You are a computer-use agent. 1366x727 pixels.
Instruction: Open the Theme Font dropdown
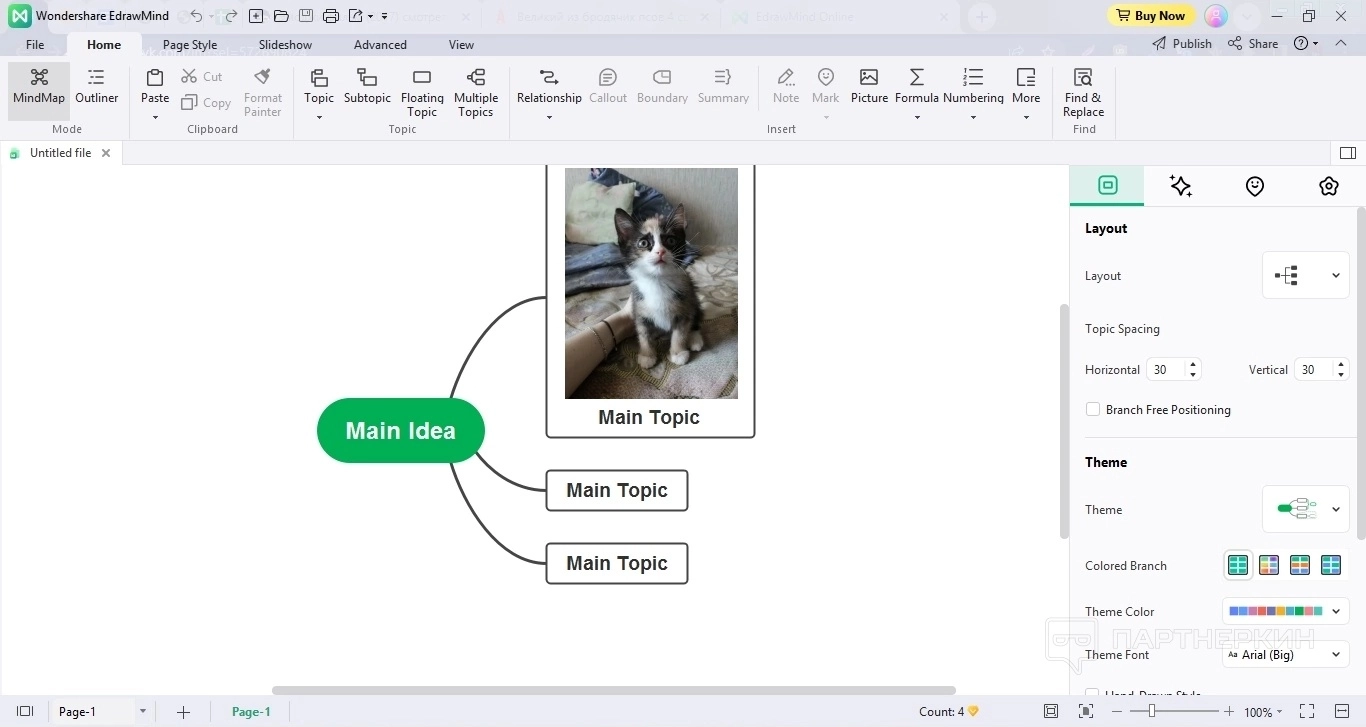1286,655
